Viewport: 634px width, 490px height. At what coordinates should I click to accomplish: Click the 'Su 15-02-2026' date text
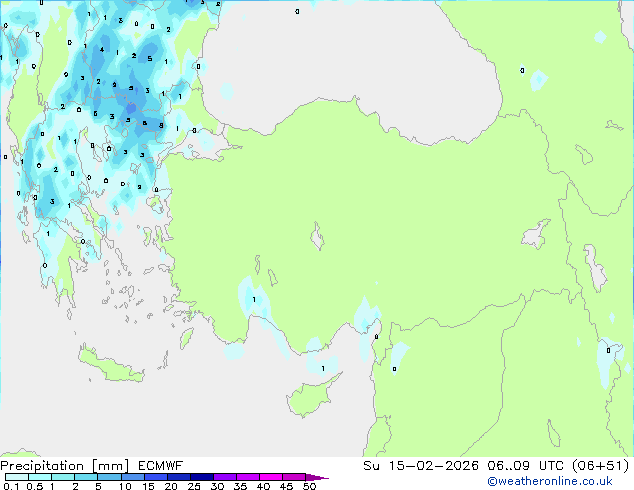click(x=421, y=466)
